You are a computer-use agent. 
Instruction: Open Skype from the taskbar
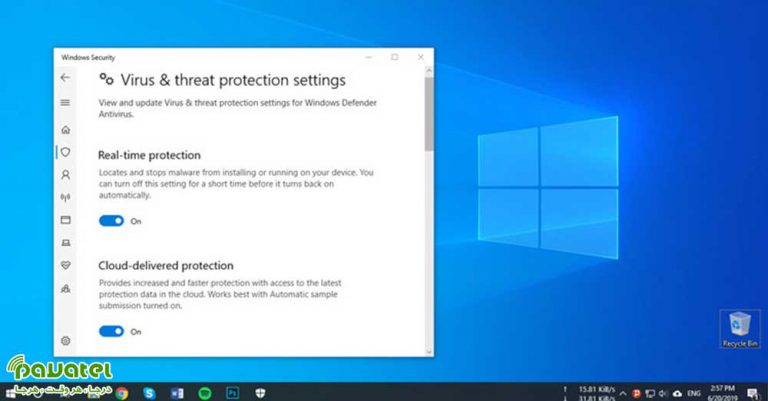(x=149, y=393)
